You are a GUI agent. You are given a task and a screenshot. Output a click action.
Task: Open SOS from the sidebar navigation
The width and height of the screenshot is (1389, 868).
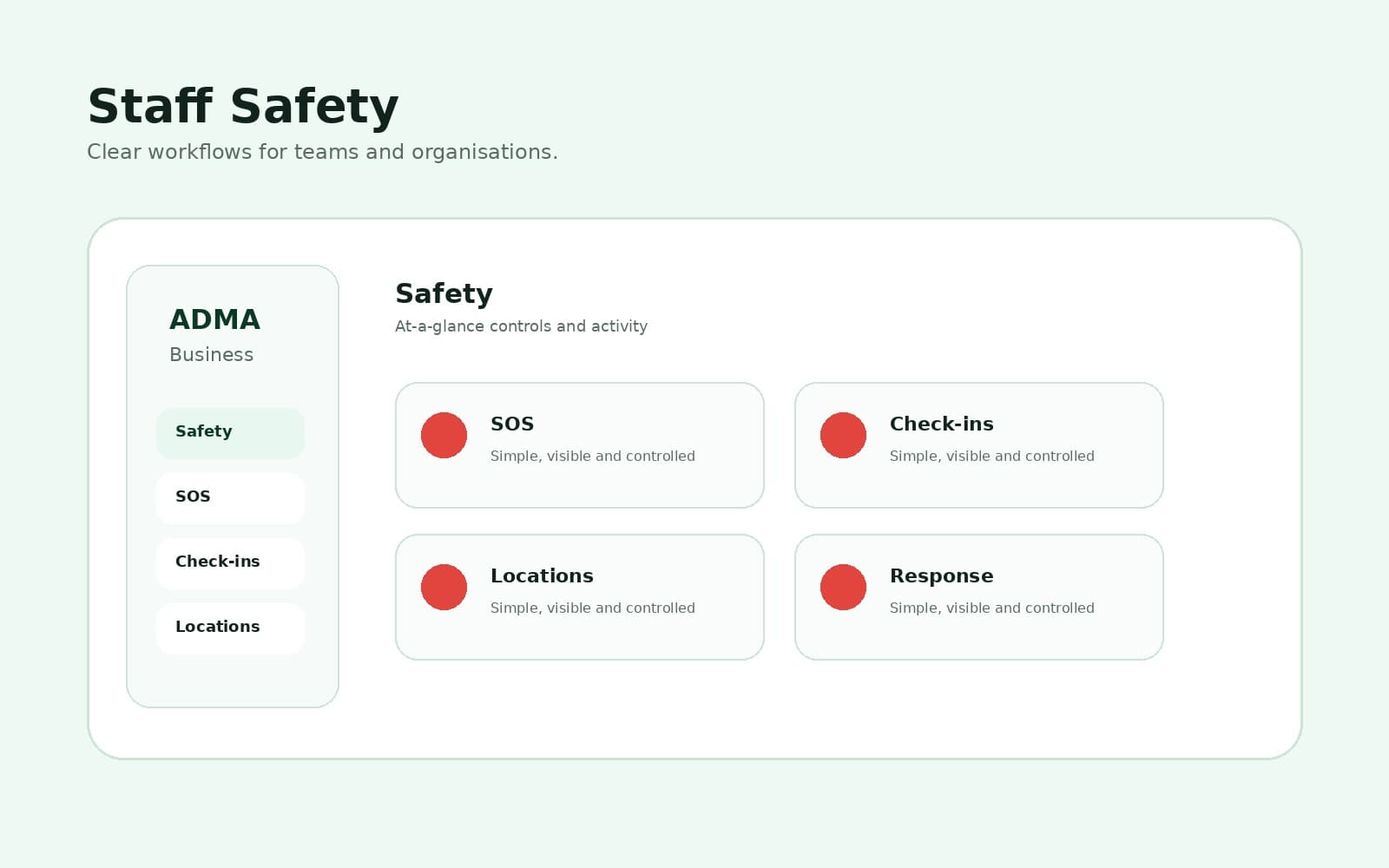coord(230,497)
